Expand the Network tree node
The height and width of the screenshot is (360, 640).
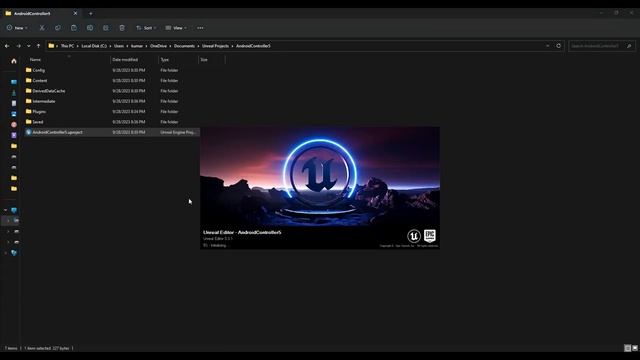pyautogui.click(x=5, y=253)
